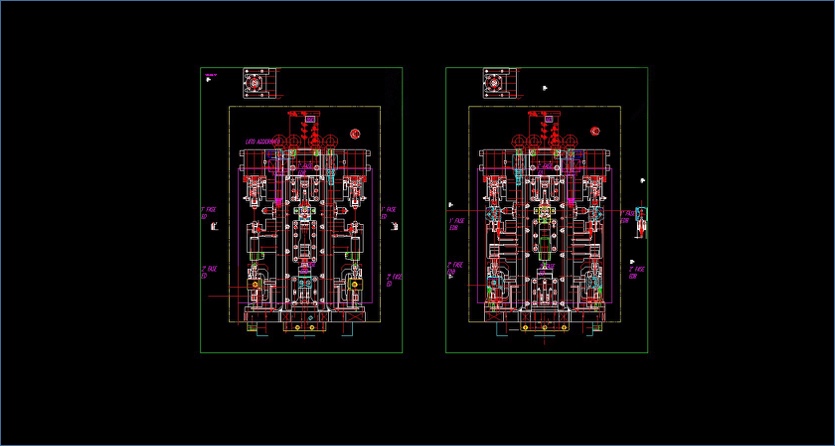This screenshot has height=446, width=835.
Task: Click the white marker left of left drawing
Action: tap(218, 227)
